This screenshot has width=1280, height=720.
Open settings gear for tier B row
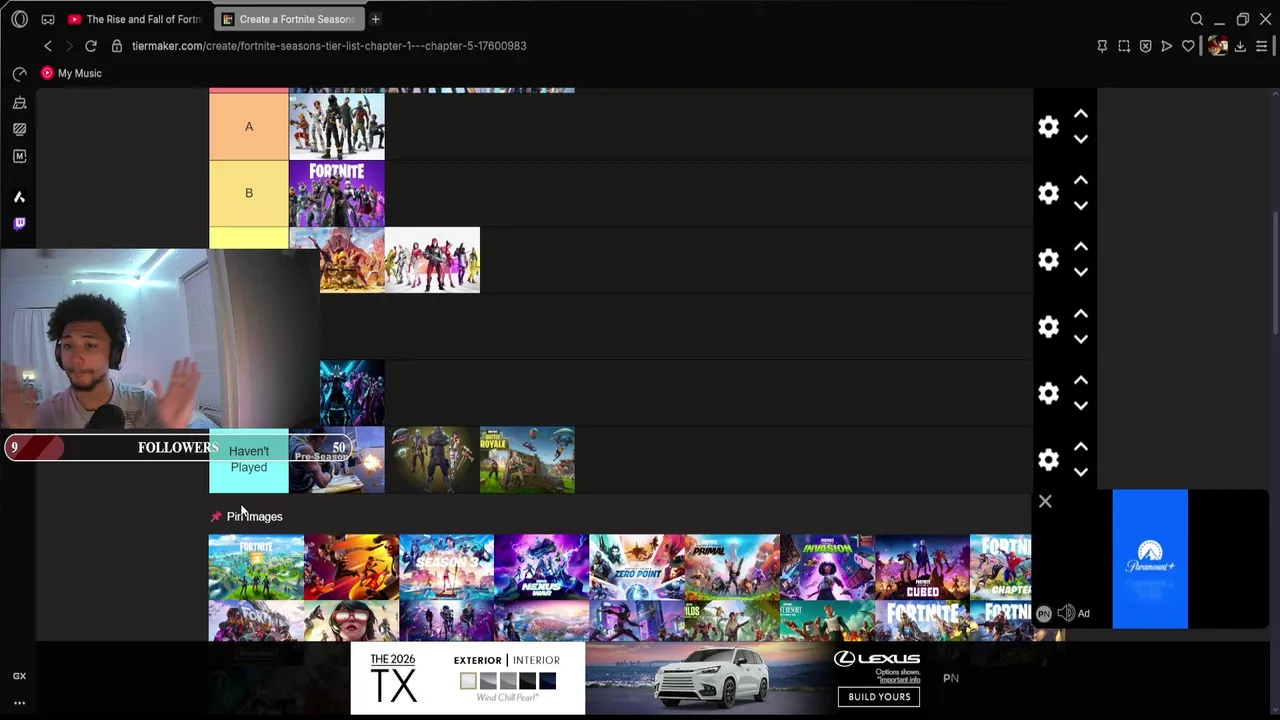click(1048, 193)
